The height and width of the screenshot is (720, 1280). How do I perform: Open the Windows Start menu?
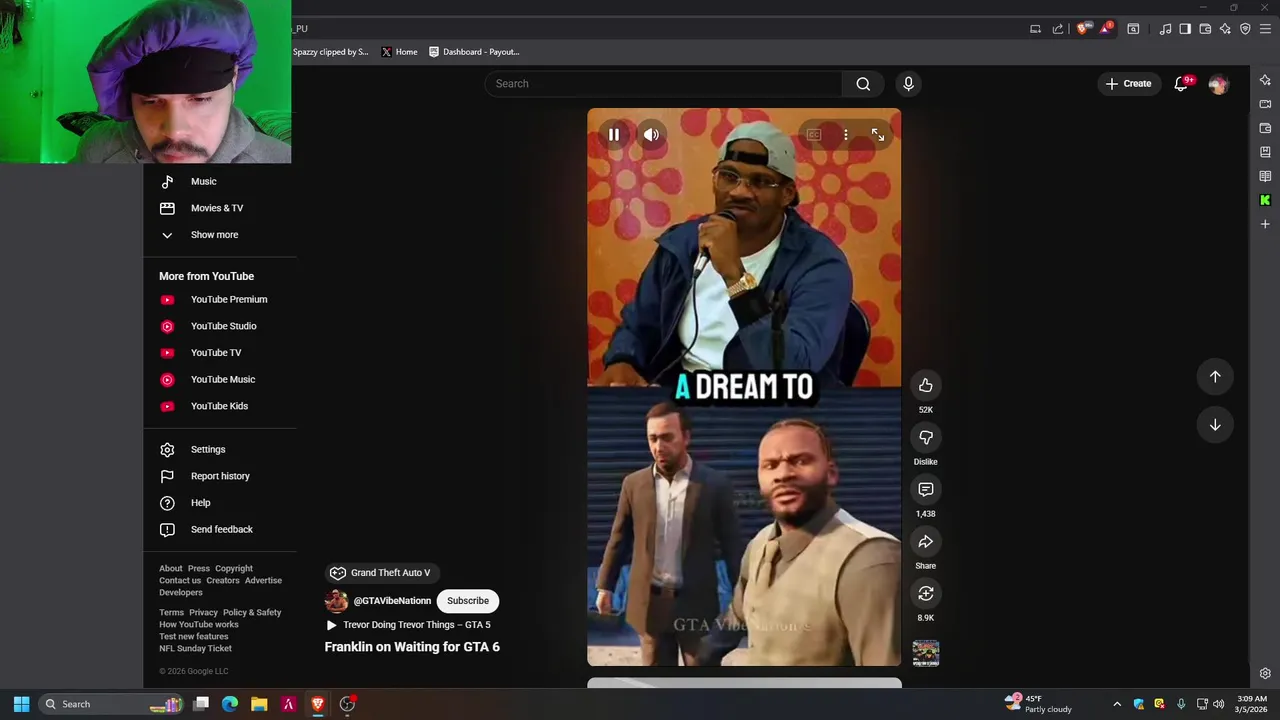tap(21, 704)
